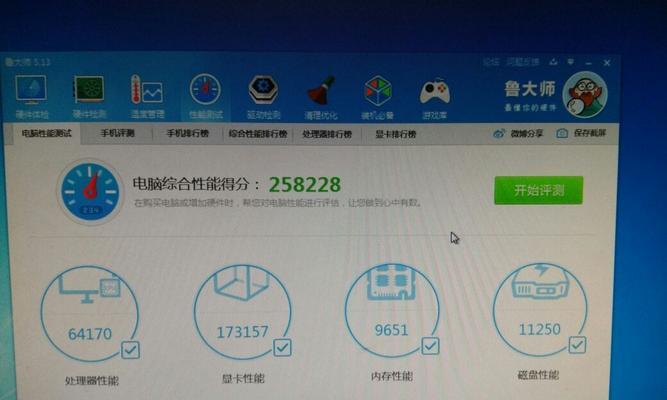Click the 保存截屏 link text
This screenshot has height=400, width=667.
tap(590, 133)
